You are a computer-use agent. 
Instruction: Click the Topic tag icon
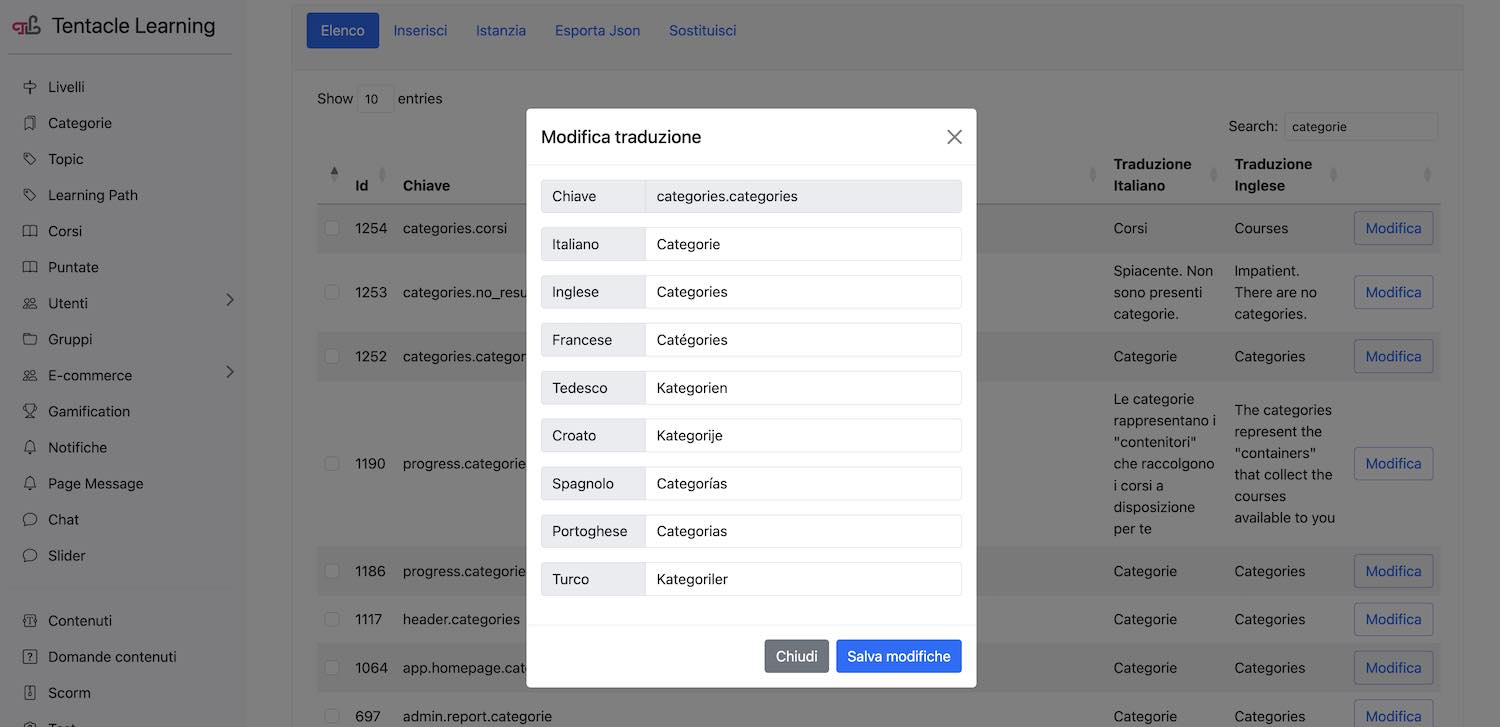pos(29,159)
